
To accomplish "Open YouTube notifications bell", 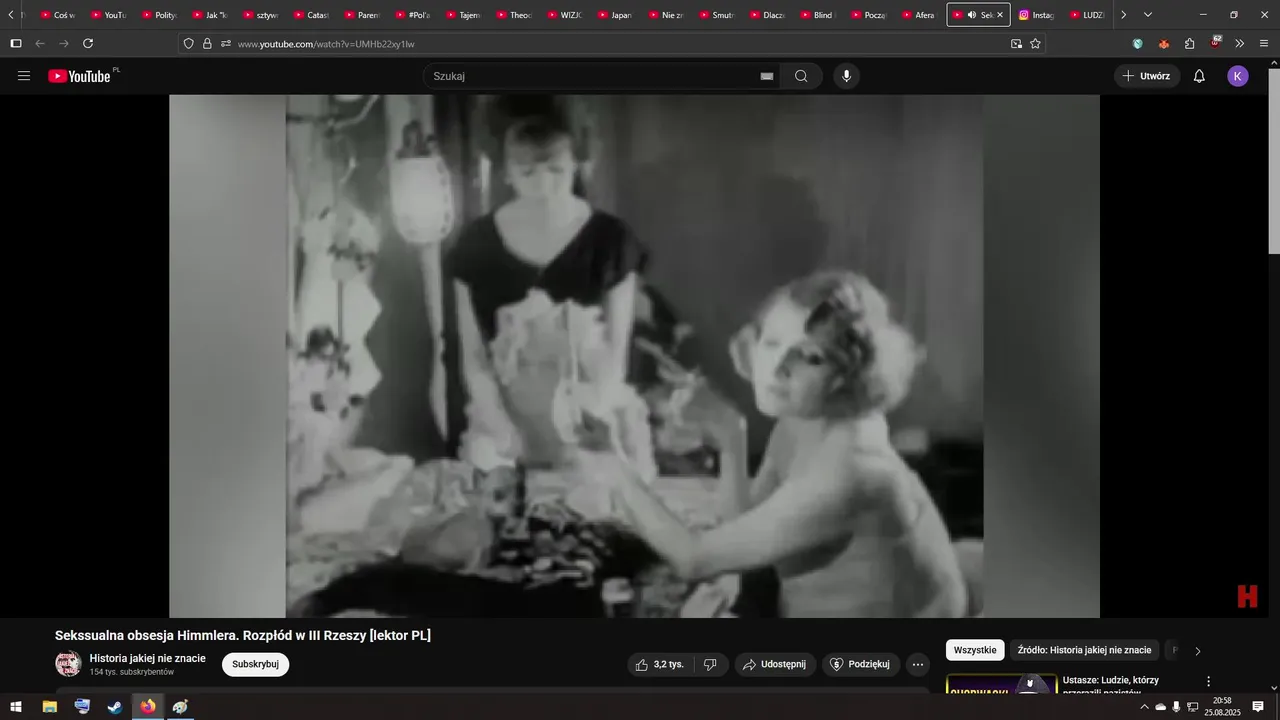I will click(x=1199, y=76).
